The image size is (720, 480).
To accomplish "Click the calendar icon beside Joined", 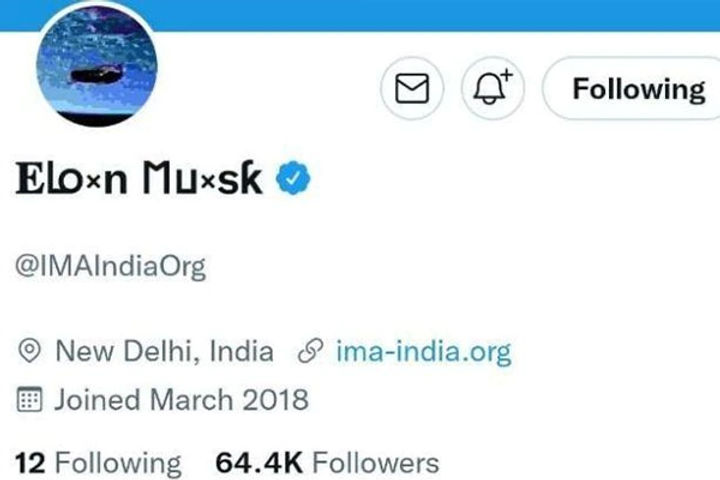I will tap(31, 401).
